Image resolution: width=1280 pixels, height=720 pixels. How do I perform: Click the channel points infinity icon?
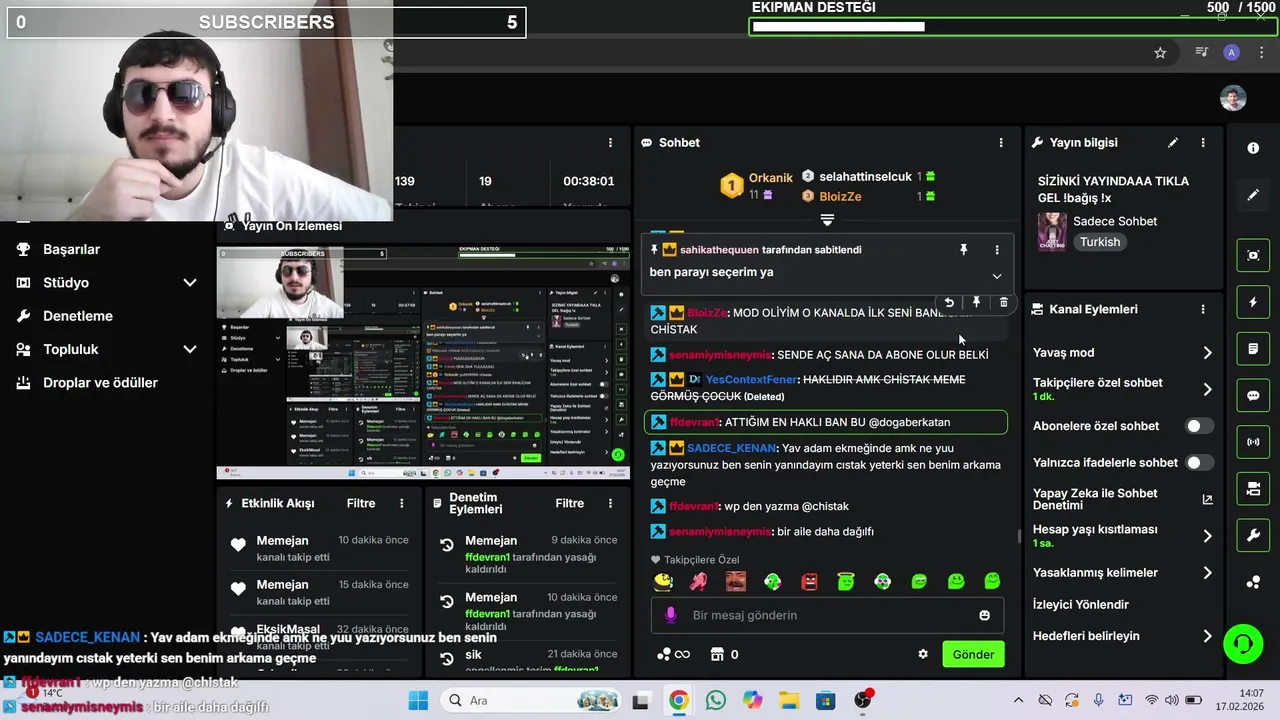(673, 654)
